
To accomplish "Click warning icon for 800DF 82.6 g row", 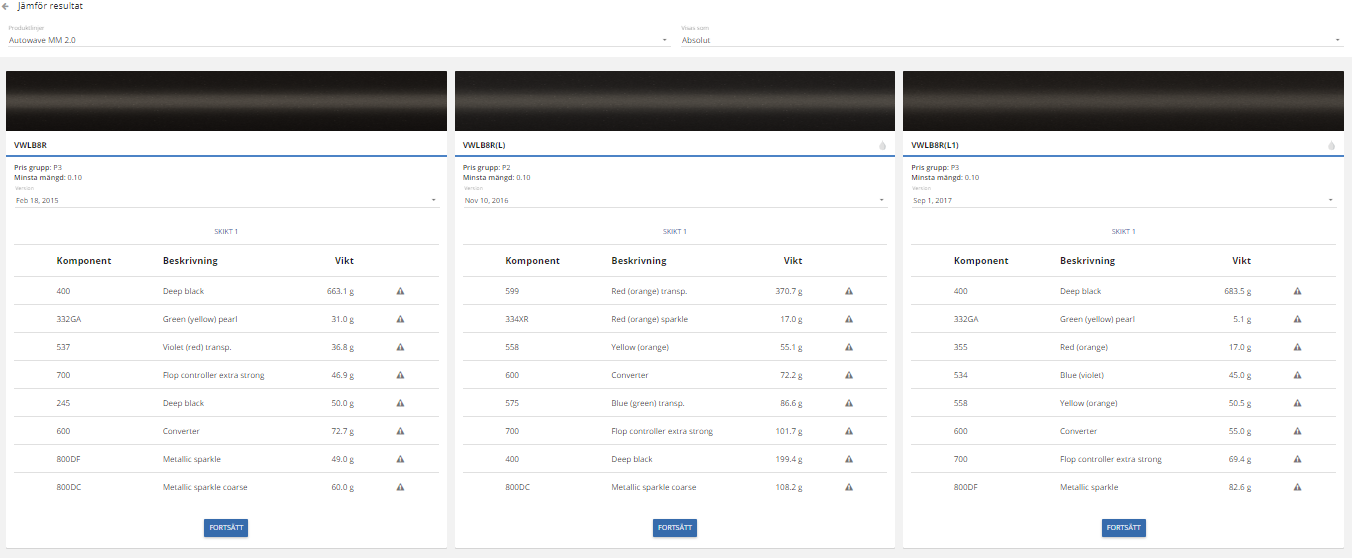I will [1297, 487].
